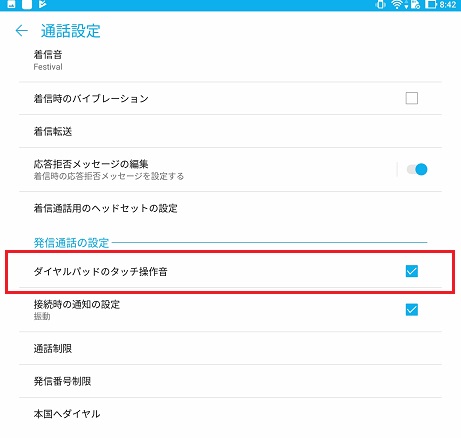Tap the battery icon in status bar
461x438 pixels.
click(430, 5)
